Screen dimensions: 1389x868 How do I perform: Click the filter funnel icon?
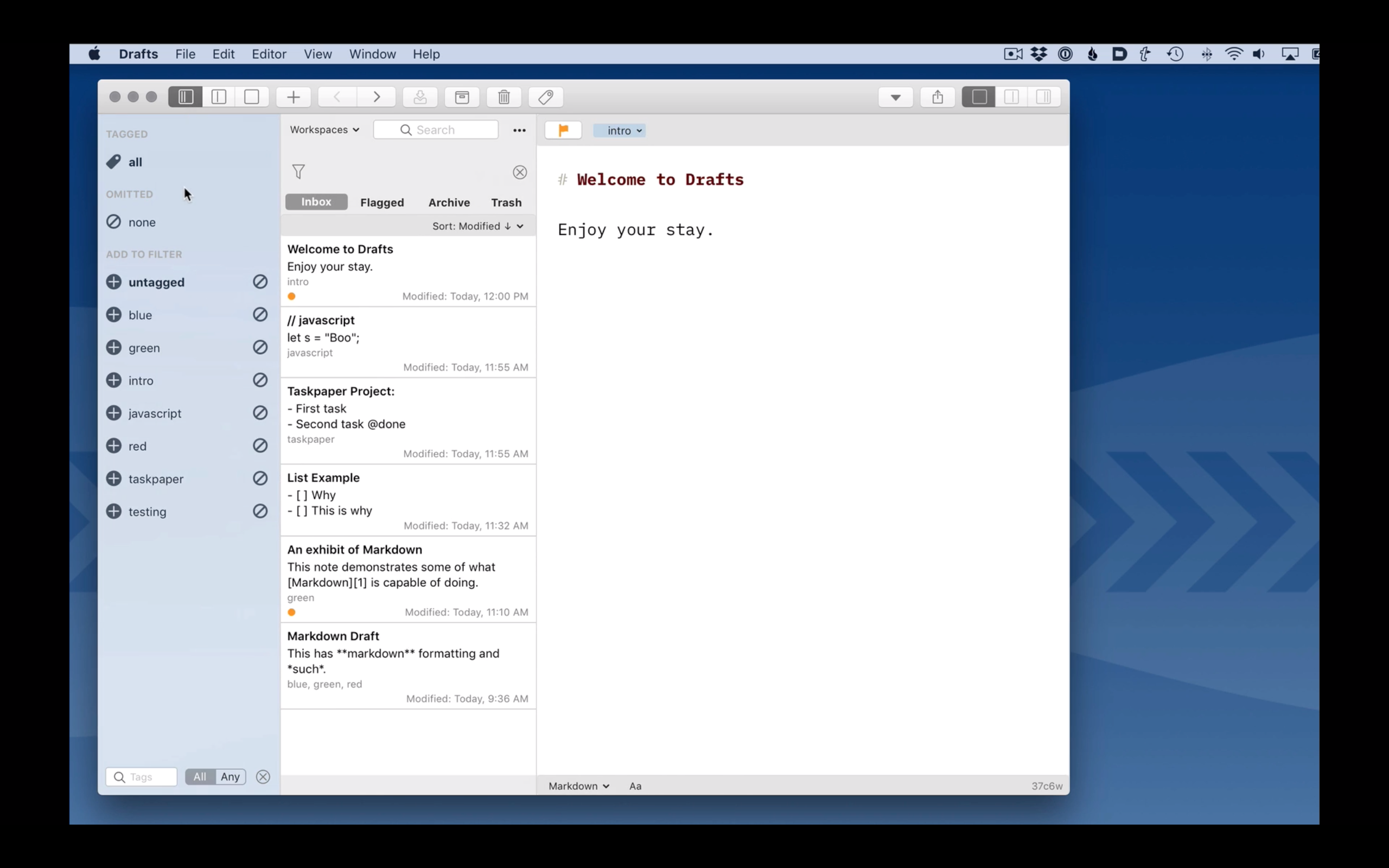pos(298,171)
